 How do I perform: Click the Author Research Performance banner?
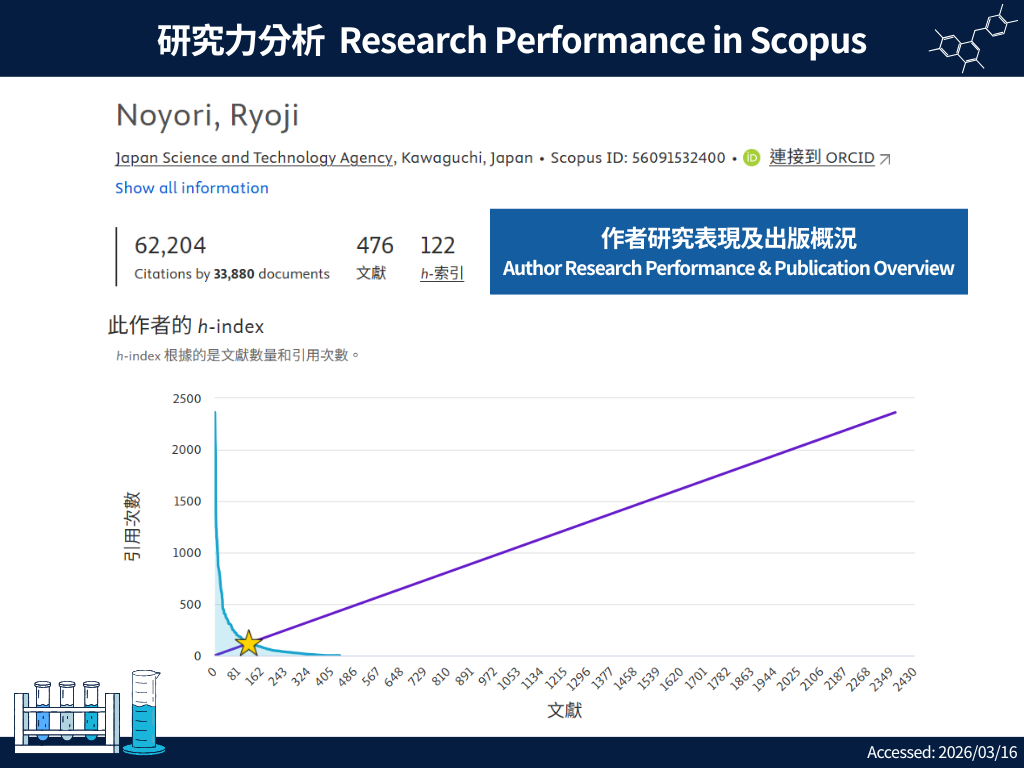(728, 252)
